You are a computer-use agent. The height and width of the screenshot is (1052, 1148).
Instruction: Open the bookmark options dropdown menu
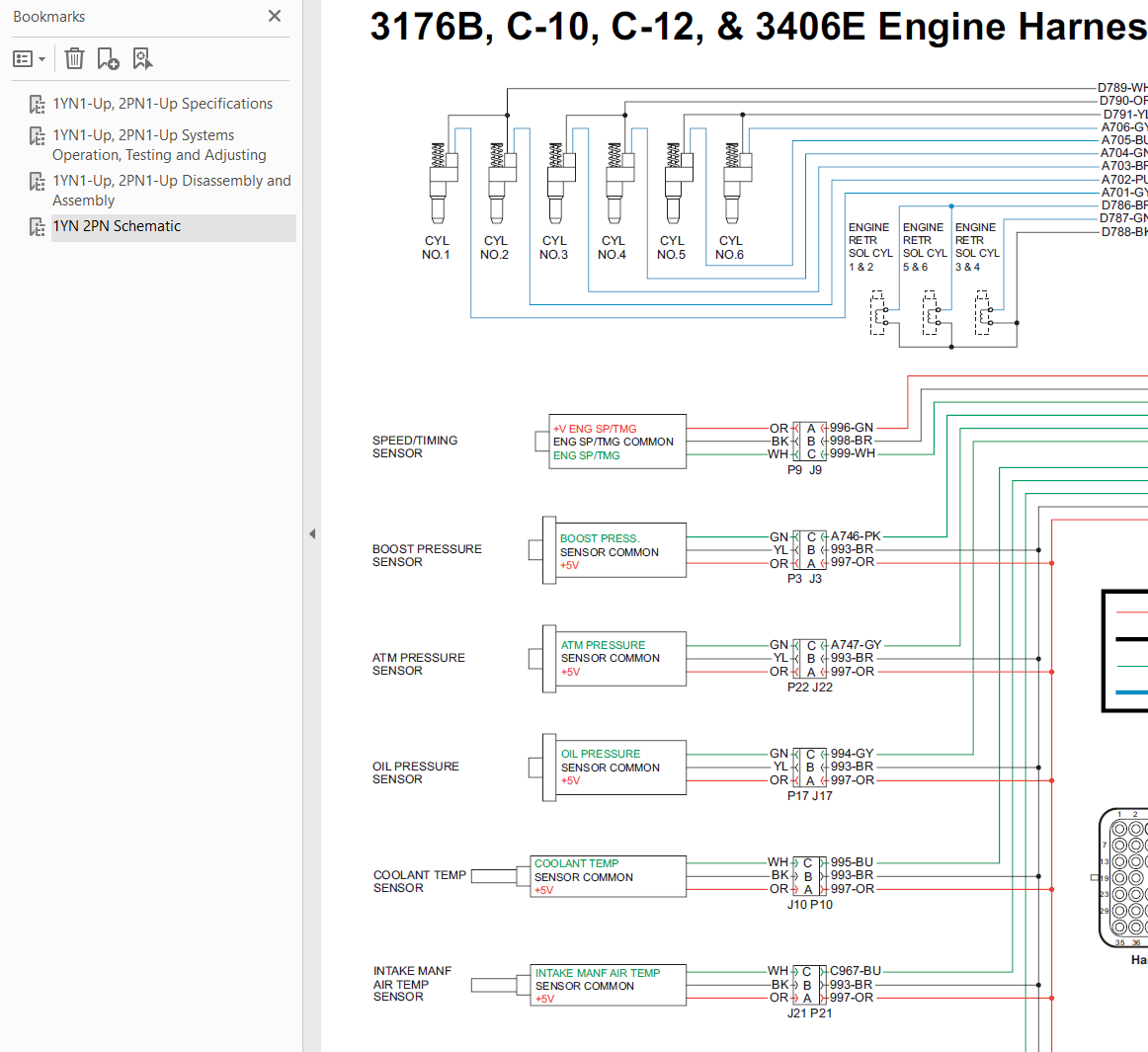coord(30,58)
